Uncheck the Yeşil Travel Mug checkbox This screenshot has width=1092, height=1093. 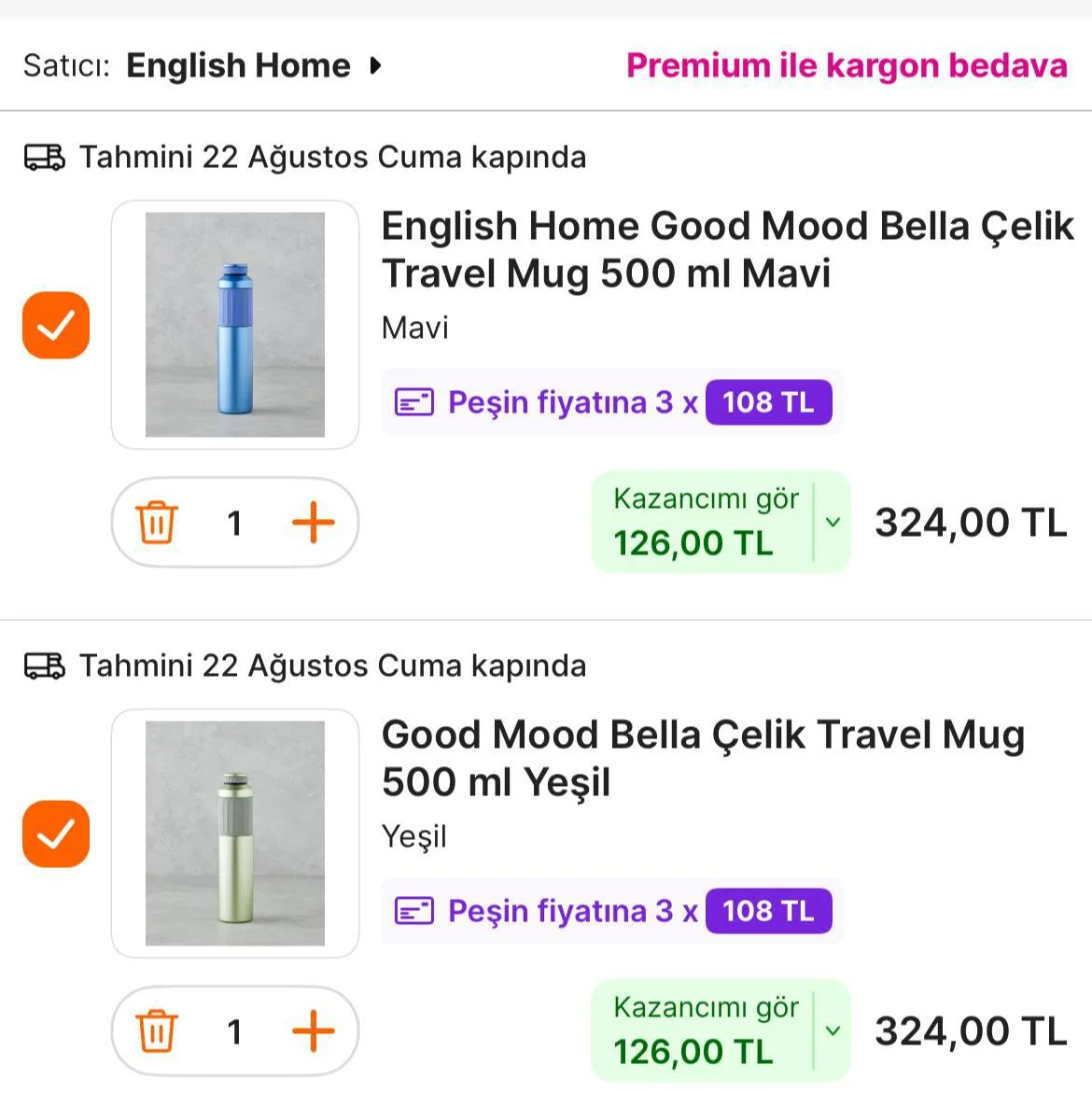pos(56,834)
